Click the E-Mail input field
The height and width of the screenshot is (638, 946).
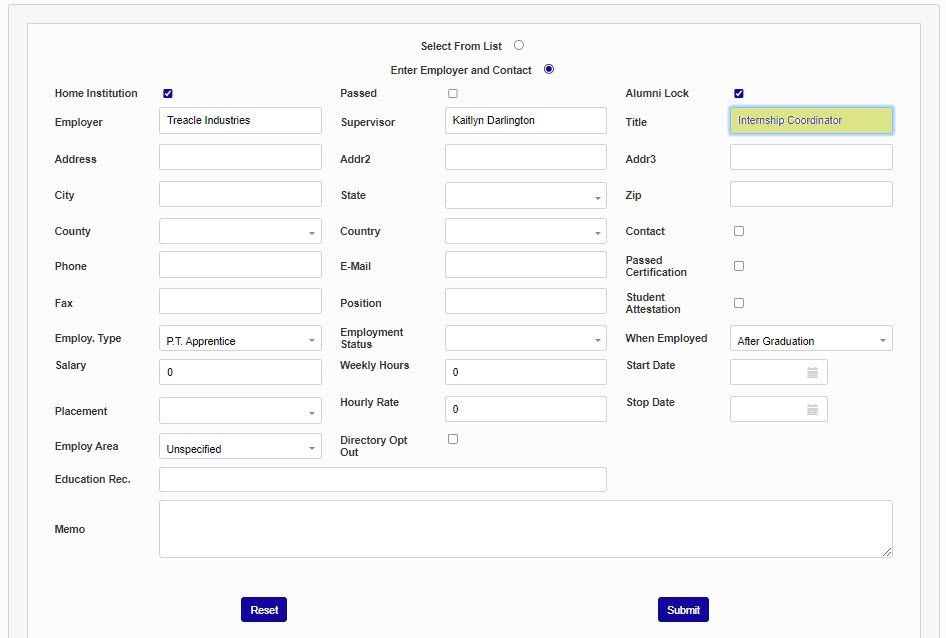click(525, 265)
